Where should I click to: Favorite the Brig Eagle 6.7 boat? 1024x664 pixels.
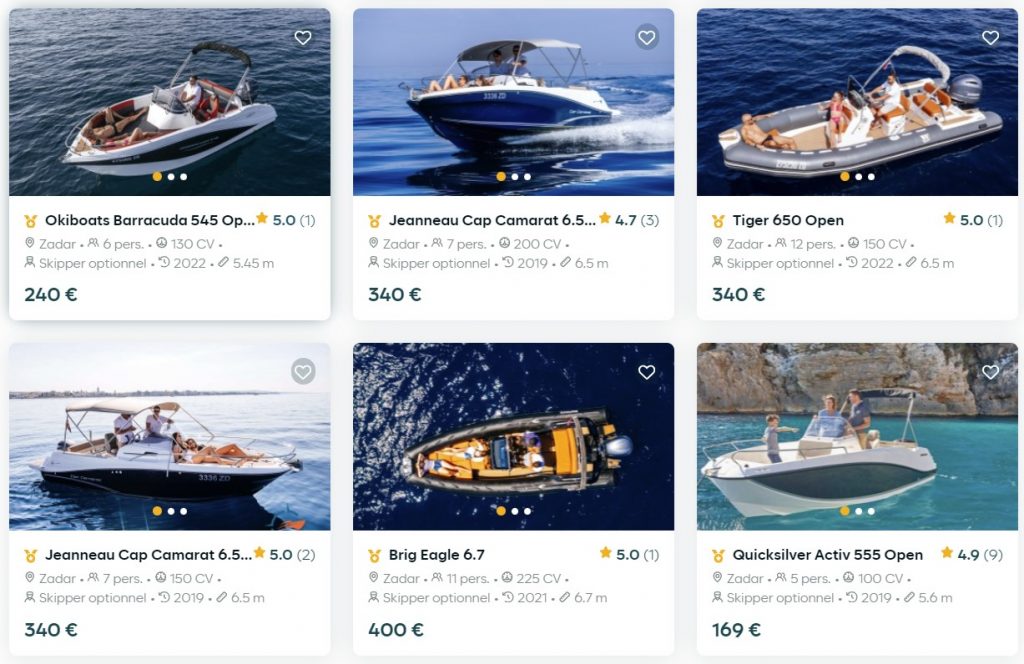647,372
